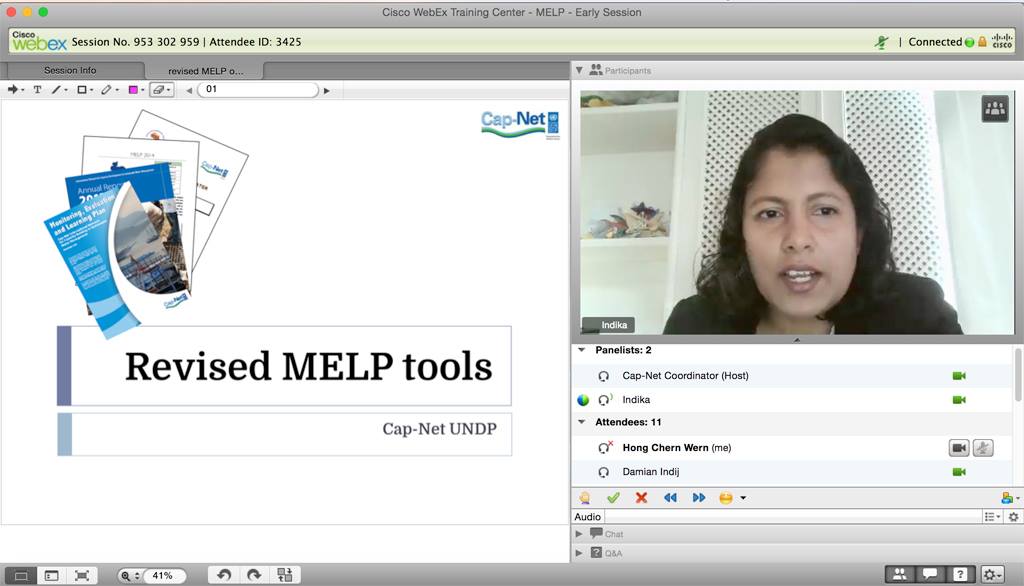The height and width of the screenshot is (586, 1024).
Task: Open the panel options gear dropdown
Action: (x=993, y=574)
